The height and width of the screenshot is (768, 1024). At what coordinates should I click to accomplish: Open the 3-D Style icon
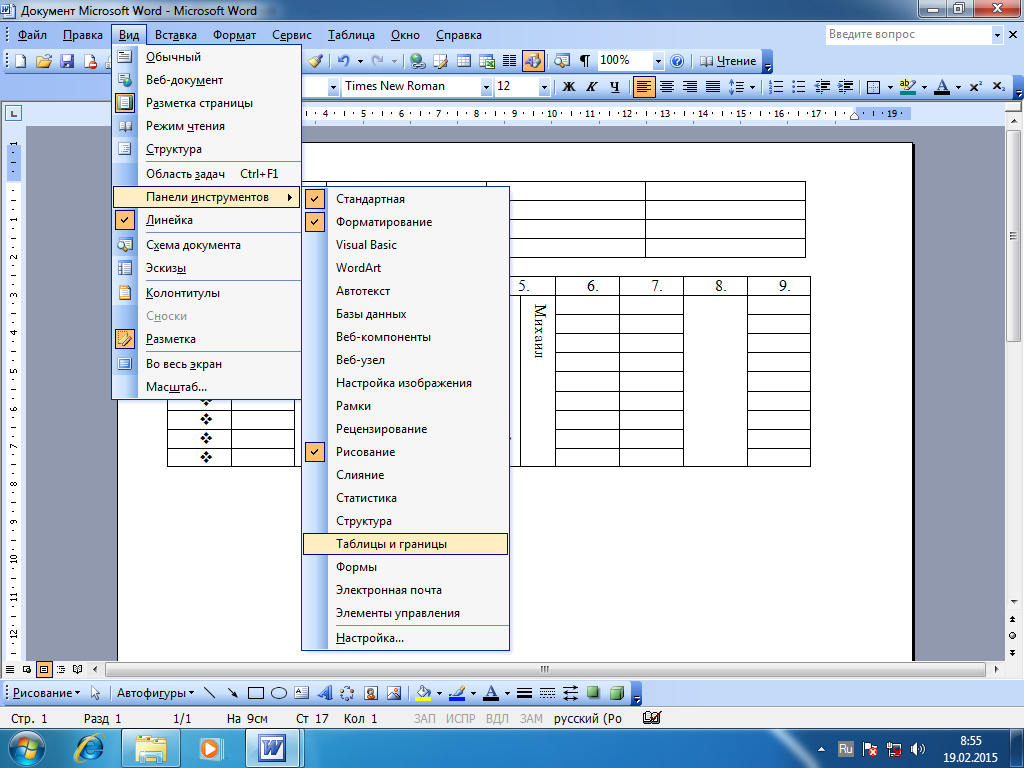tap(616, 692)
